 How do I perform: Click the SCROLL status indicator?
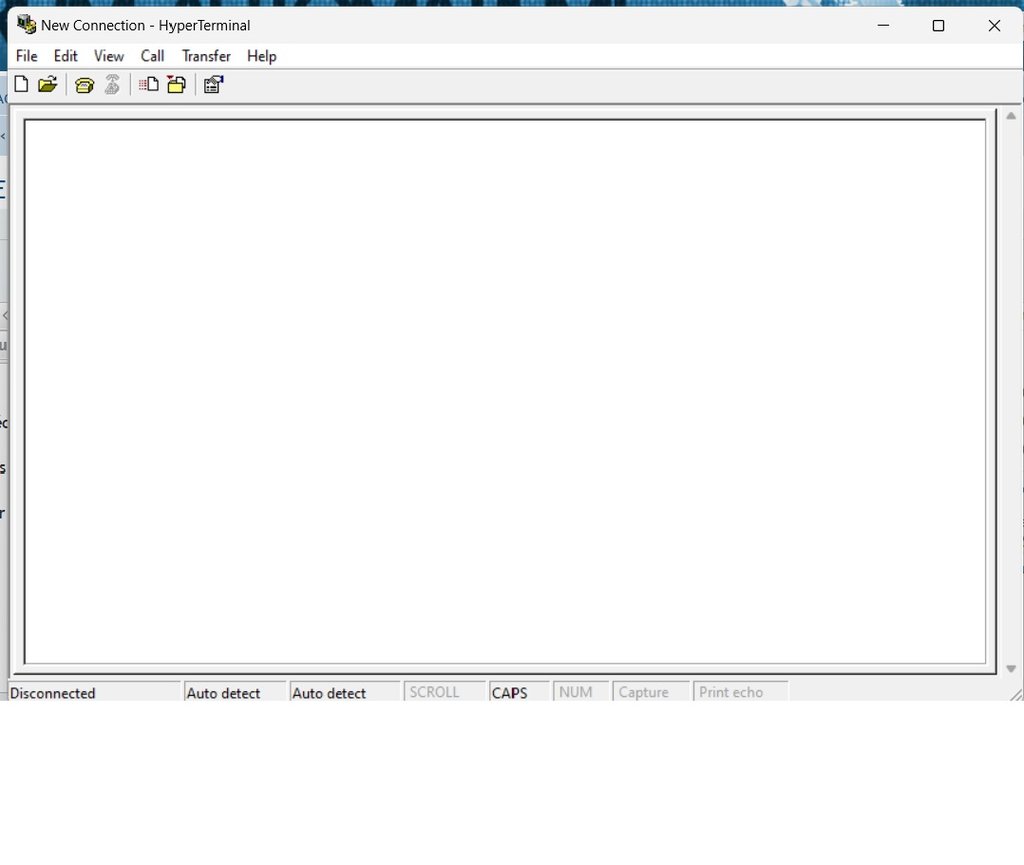click(444, 692)
